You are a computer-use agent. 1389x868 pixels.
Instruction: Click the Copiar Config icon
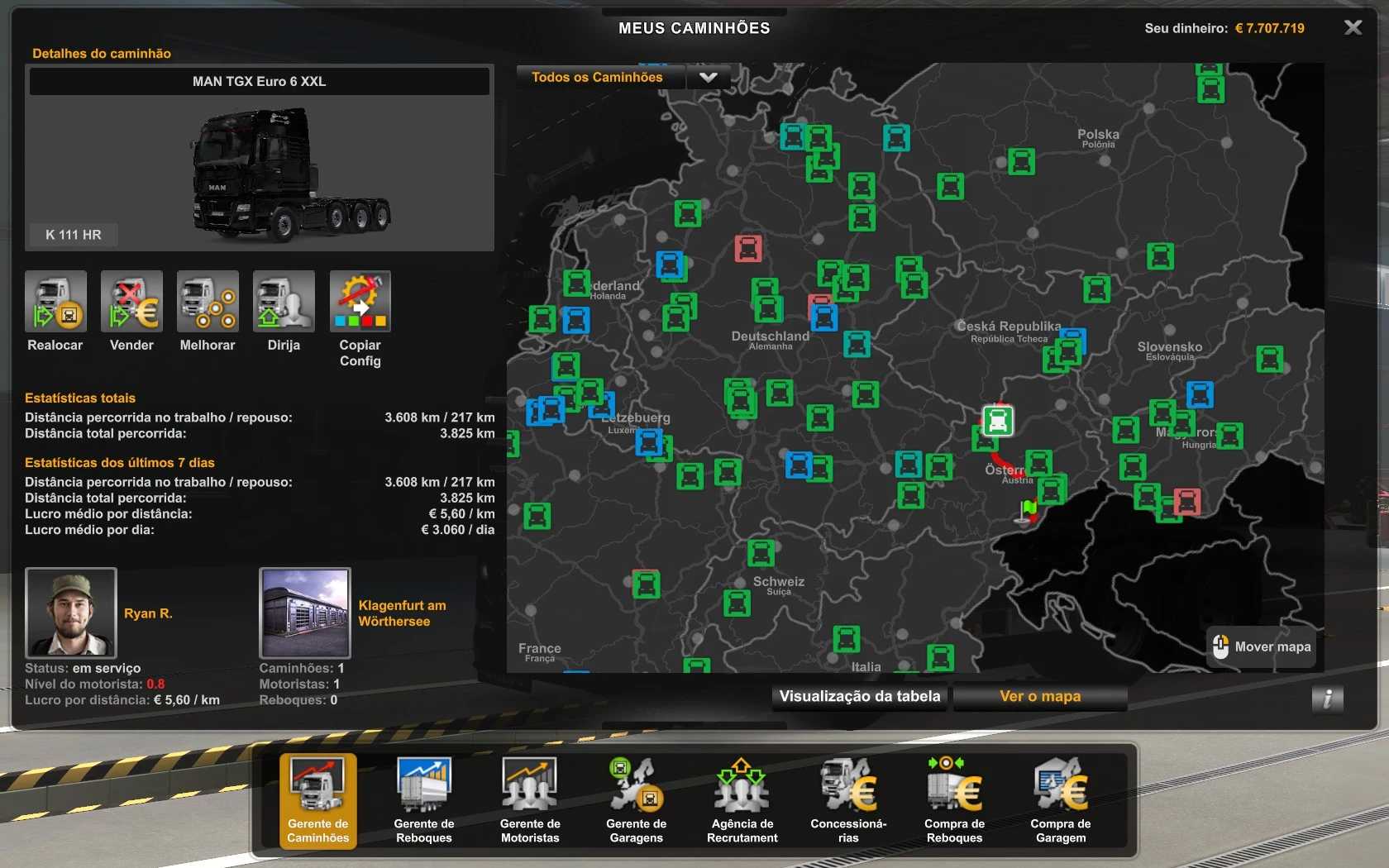click(360, 302)
